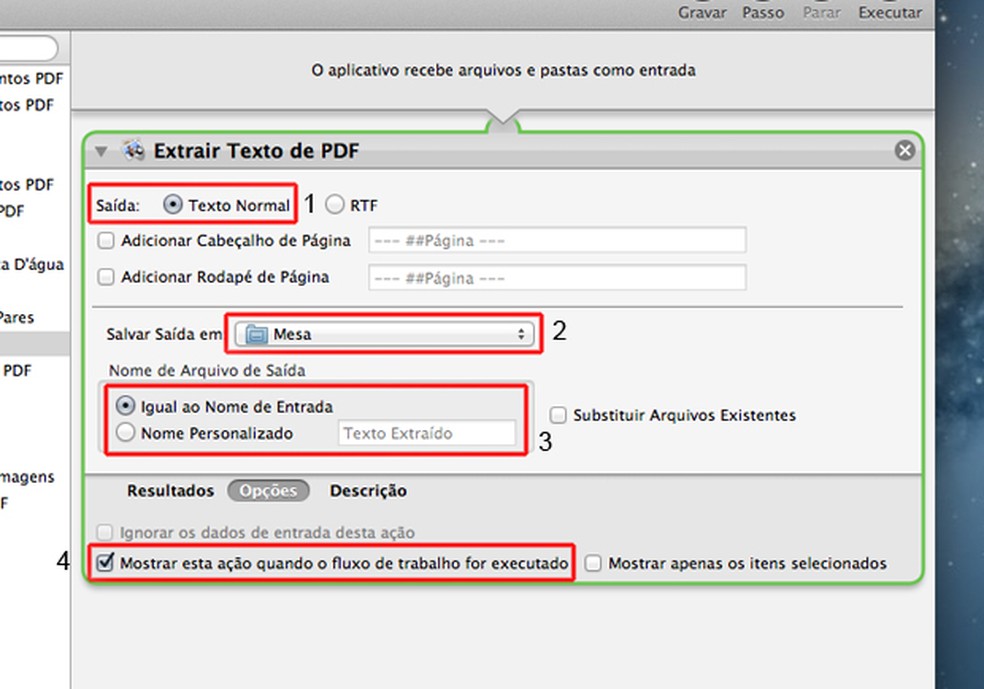Image resolution: width=984 pixels, height=689 pixels.
Task: Check Substituir Arquivos Existentes
Action: pyautogui.click(x=557, y=414)
